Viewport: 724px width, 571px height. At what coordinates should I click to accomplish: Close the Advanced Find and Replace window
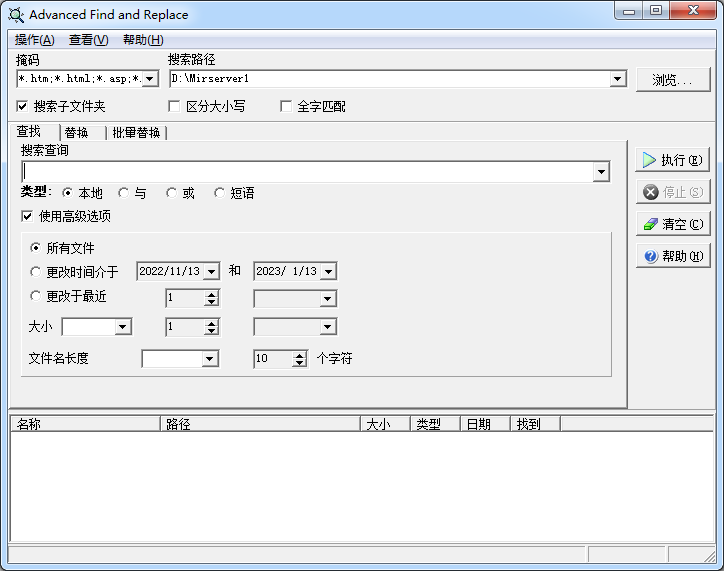point(693,11)
